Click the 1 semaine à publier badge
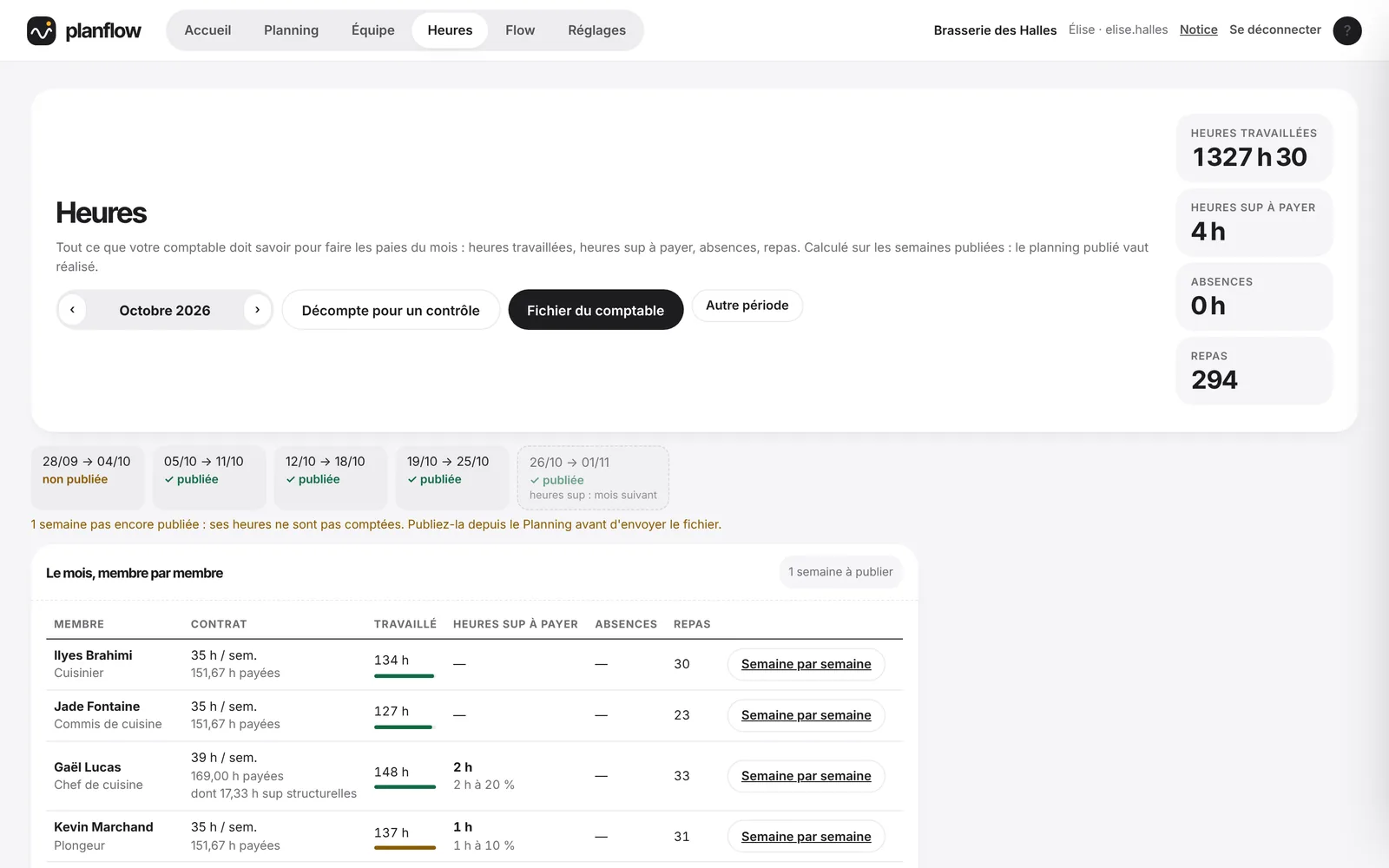The image size is (1389, 868). [840, 572]
